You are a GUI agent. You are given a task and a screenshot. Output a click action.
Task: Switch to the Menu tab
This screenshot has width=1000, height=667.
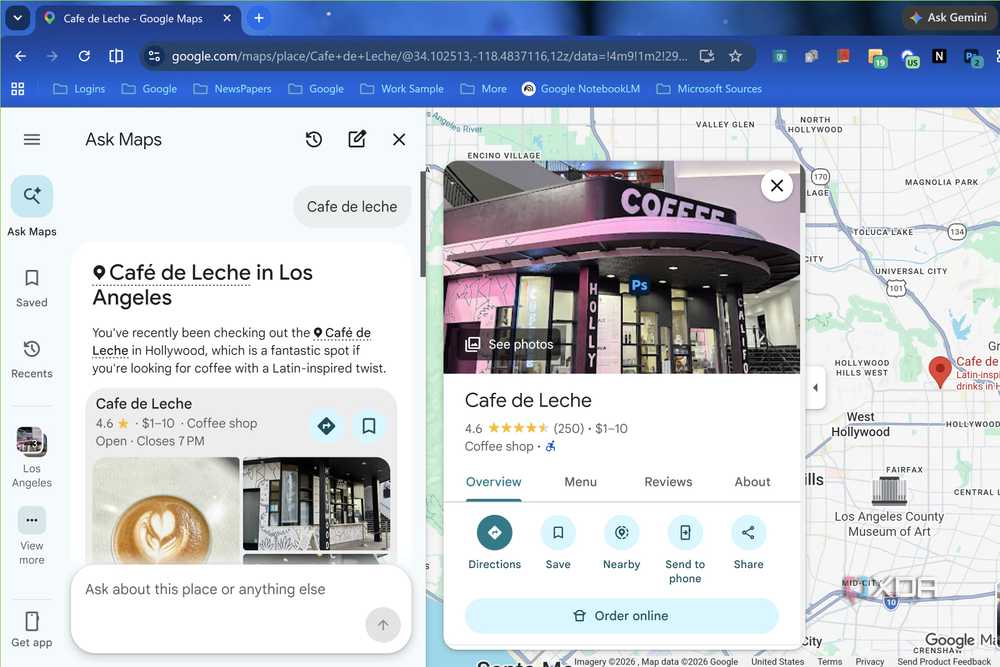[x=580, y=482]
